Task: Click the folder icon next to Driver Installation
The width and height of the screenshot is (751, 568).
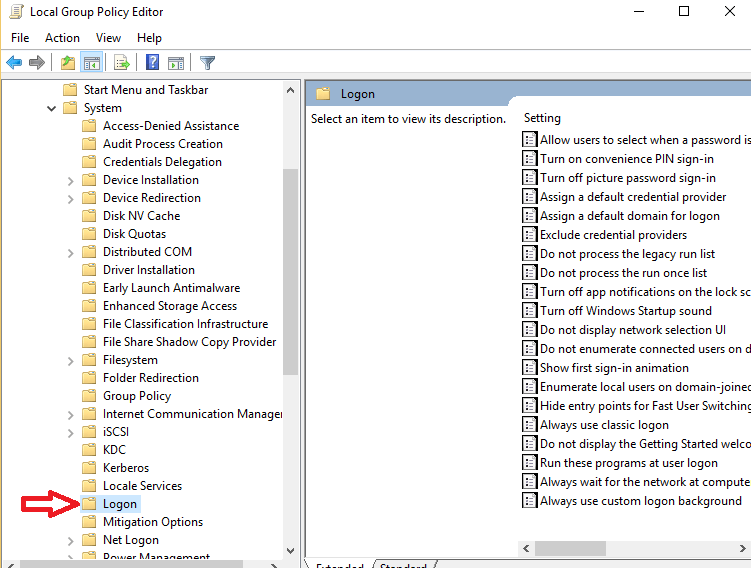Action: (x=89, y=270)
